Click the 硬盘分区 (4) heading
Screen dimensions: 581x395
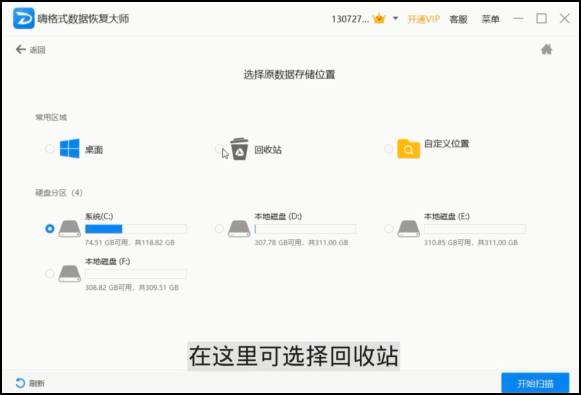point(59,193)
